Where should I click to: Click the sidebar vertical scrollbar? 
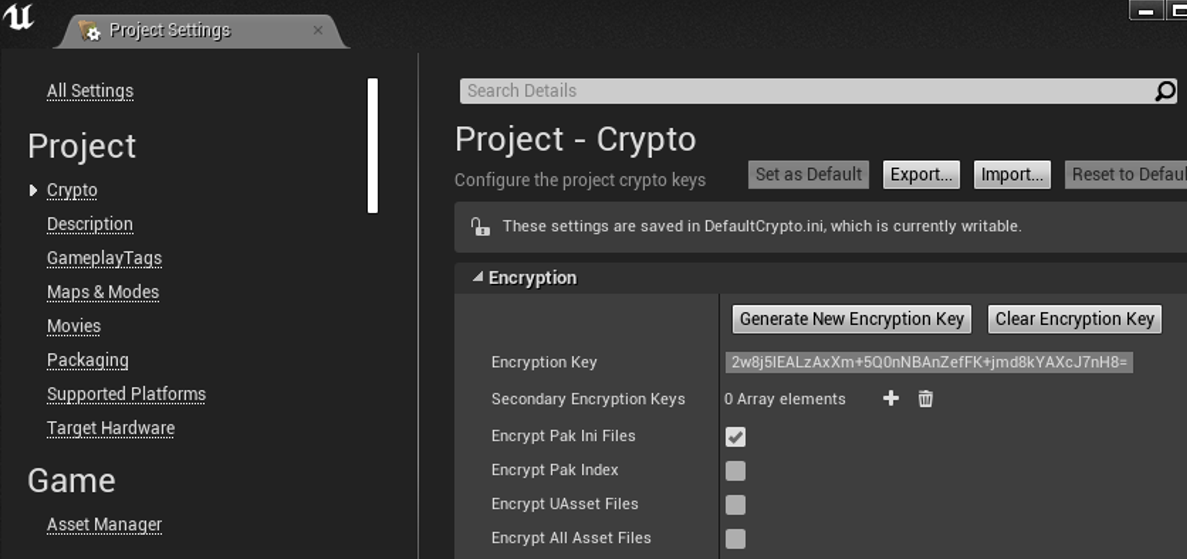[x=373, y=146]
